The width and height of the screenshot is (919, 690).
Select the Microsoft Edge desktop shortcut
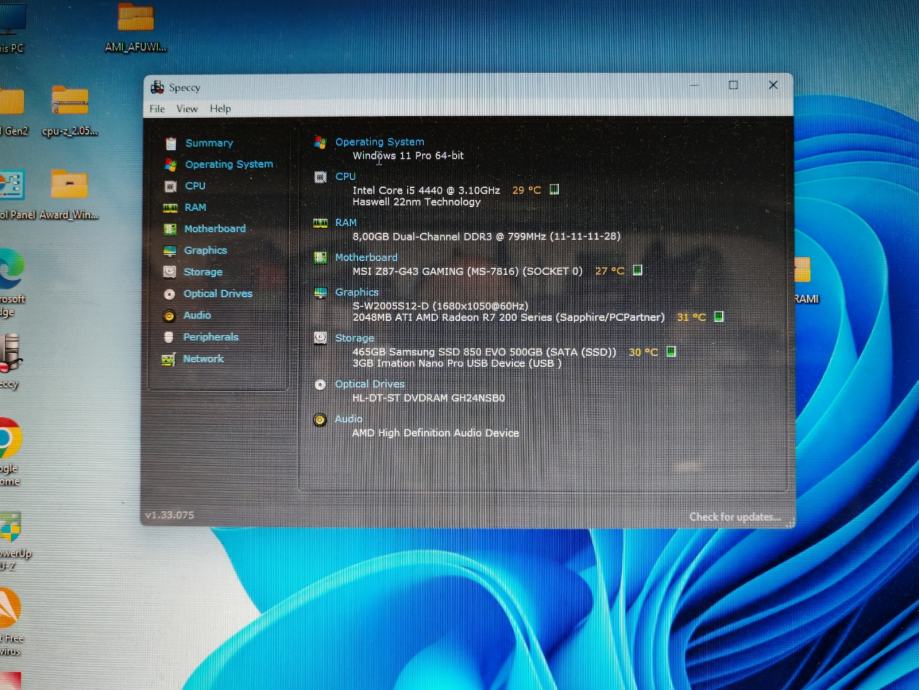coord(12,284)
